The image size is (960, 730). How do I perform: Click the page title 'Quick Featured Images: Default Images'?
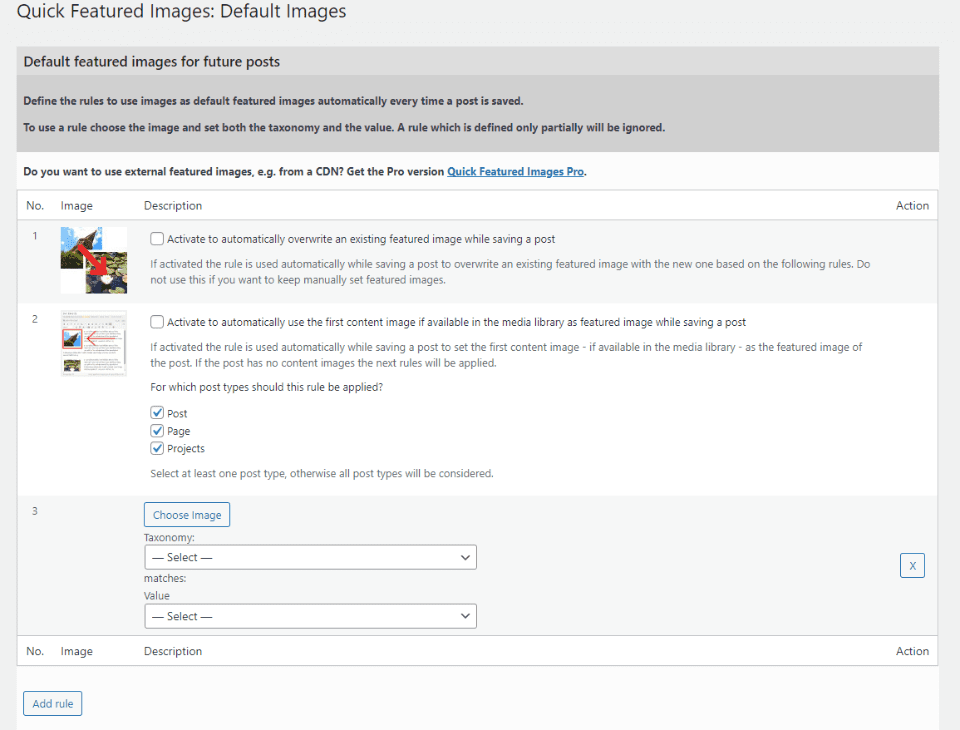point(182,13)
